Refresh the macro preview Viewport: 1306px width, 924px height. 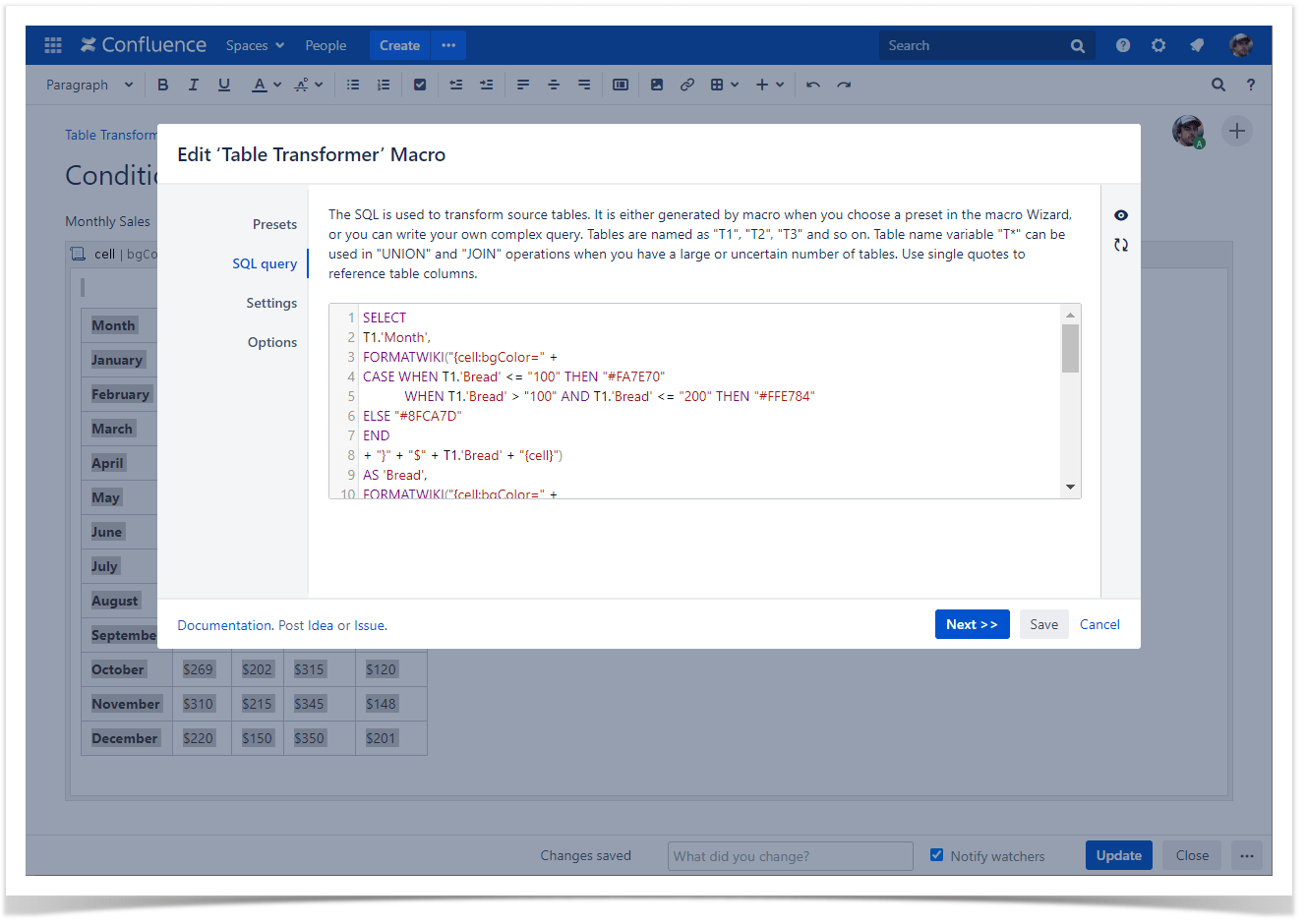click(1121, 244)
